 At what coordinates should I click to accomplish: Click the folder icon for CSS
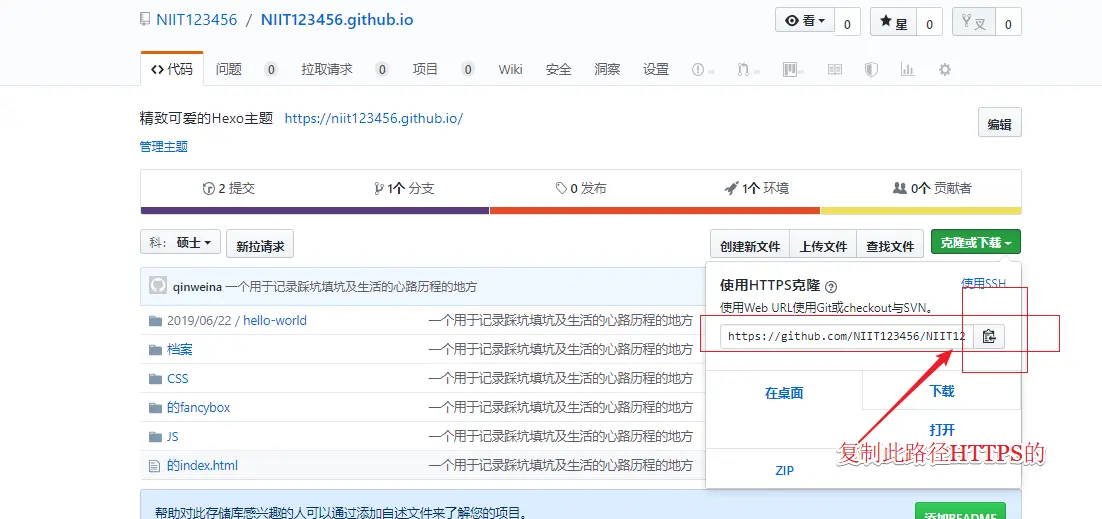coord(155,378)
